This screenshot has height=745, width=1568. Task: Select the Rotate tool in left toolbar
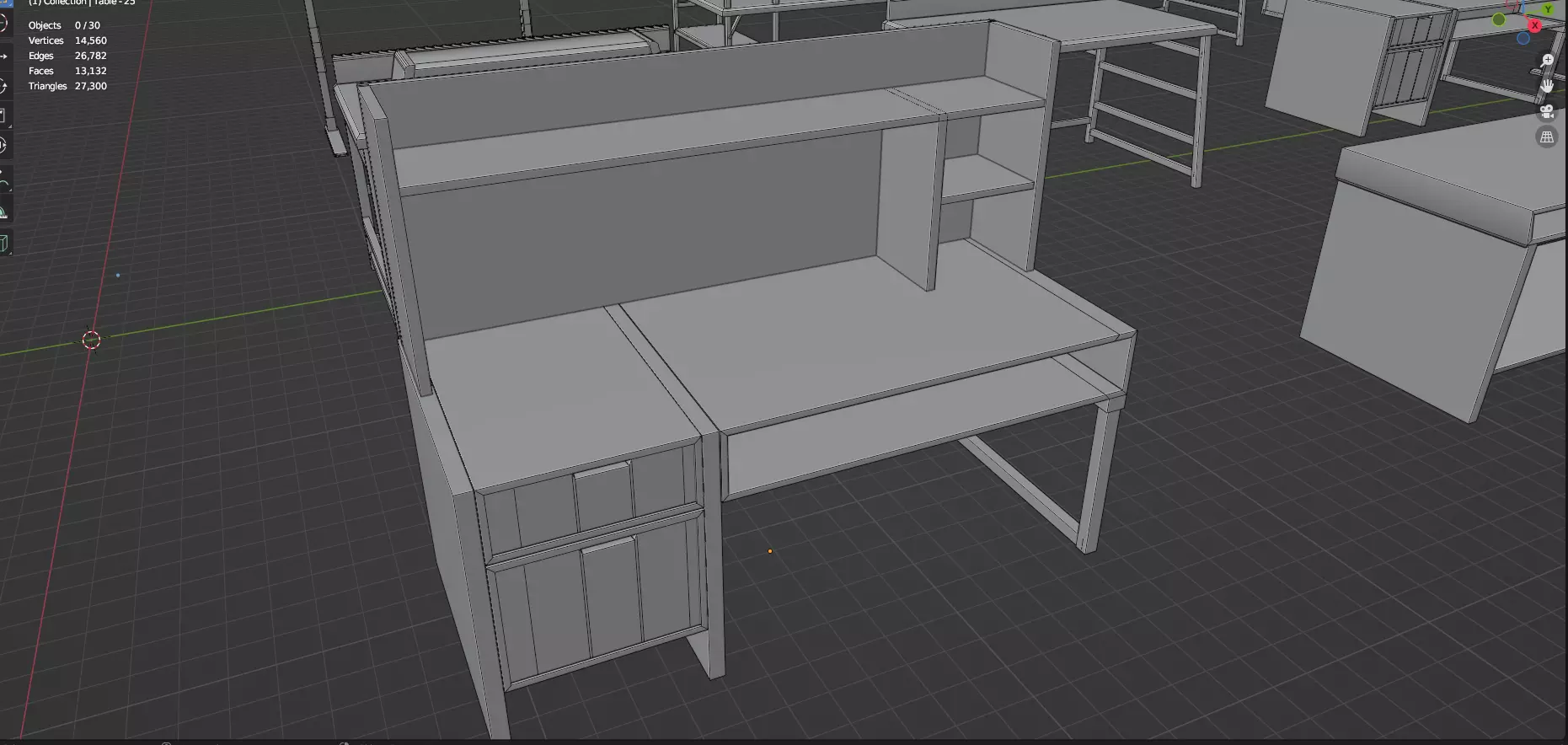tap(4, 86)
